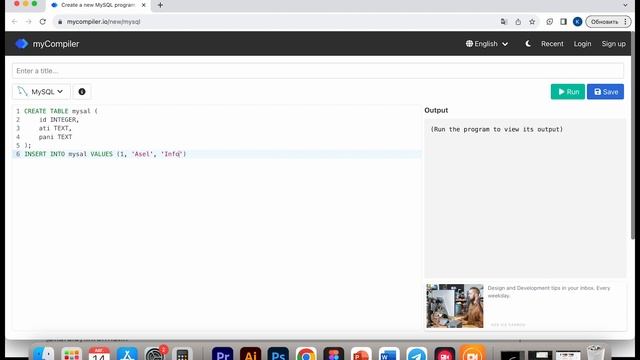Switch to Google Chrome in the dock
The width and height of the screenshot is (640, 360).
[306, 353]
